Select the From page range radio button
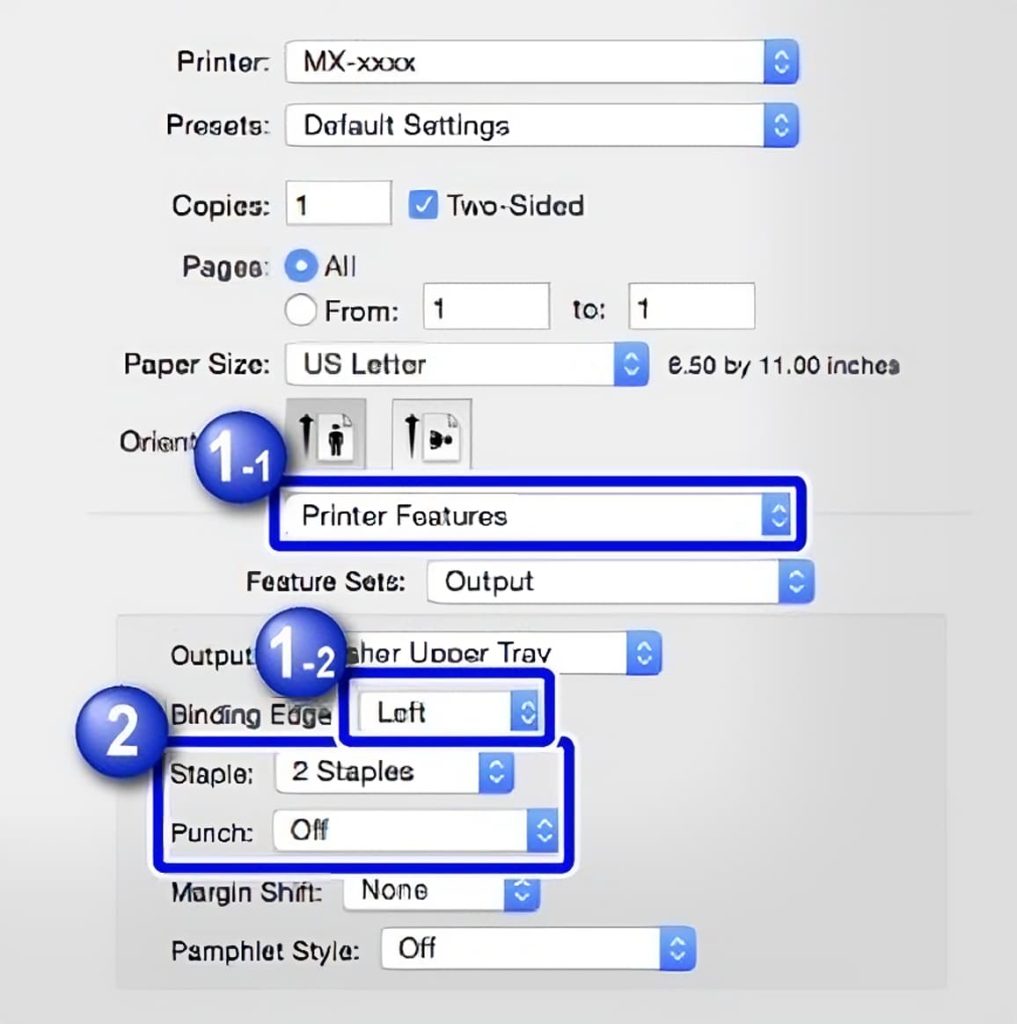Viewport: 1017px width, 1024px height. [300, 310]
